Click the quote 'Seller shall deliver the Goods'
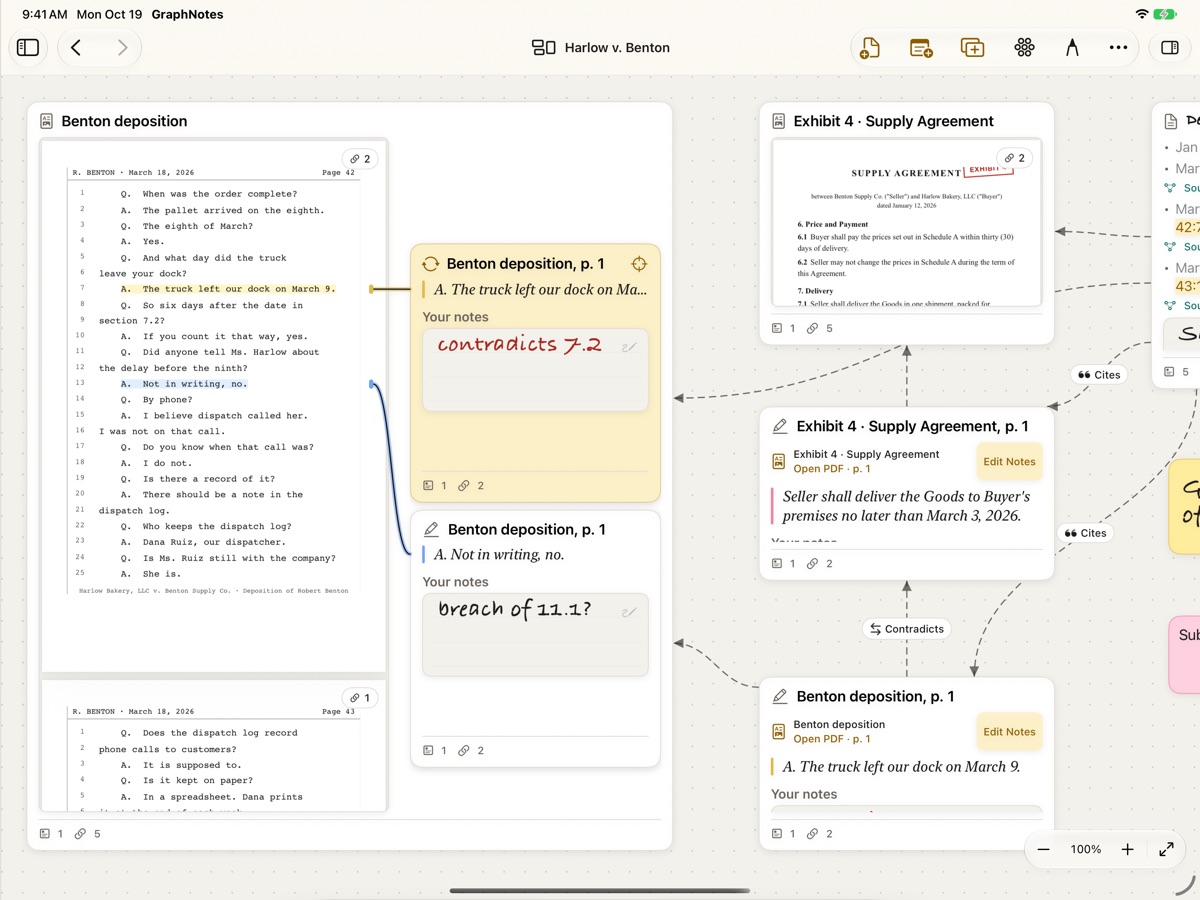 point(907,506)
